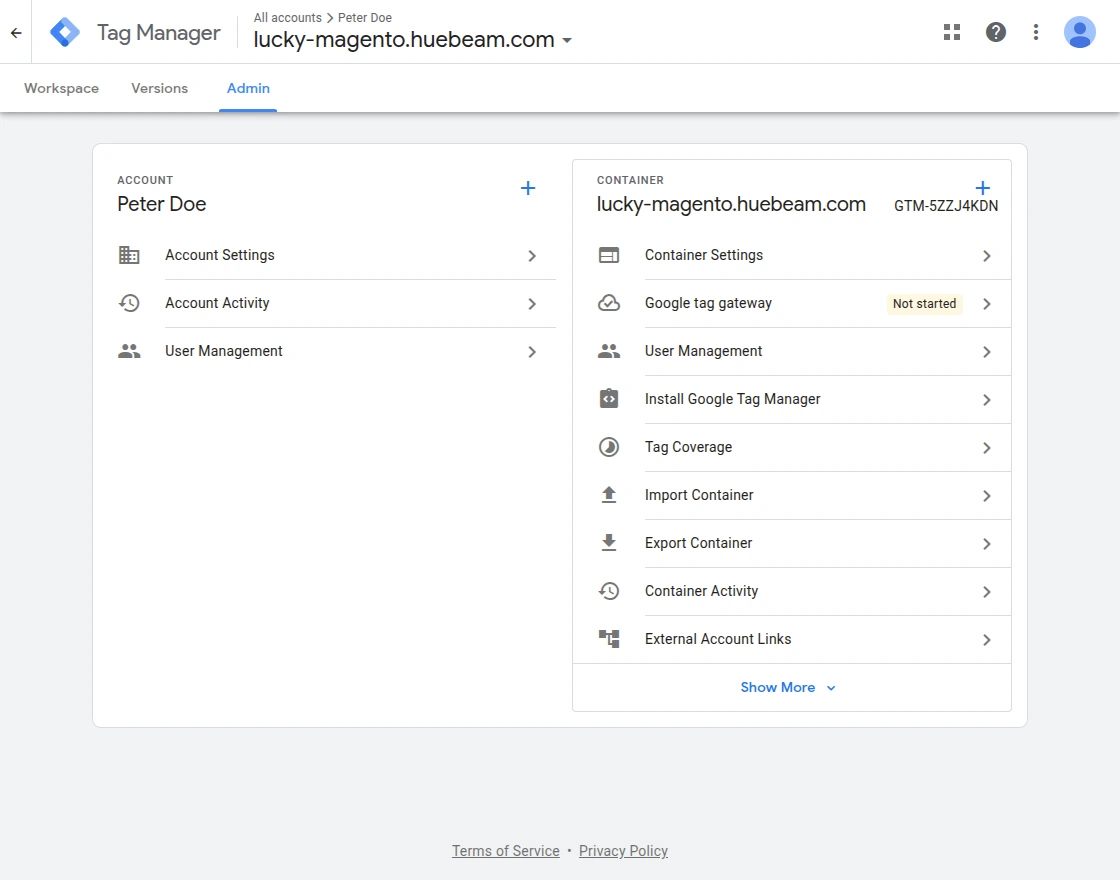Click the Container Activity history icon

click(609, 591)
